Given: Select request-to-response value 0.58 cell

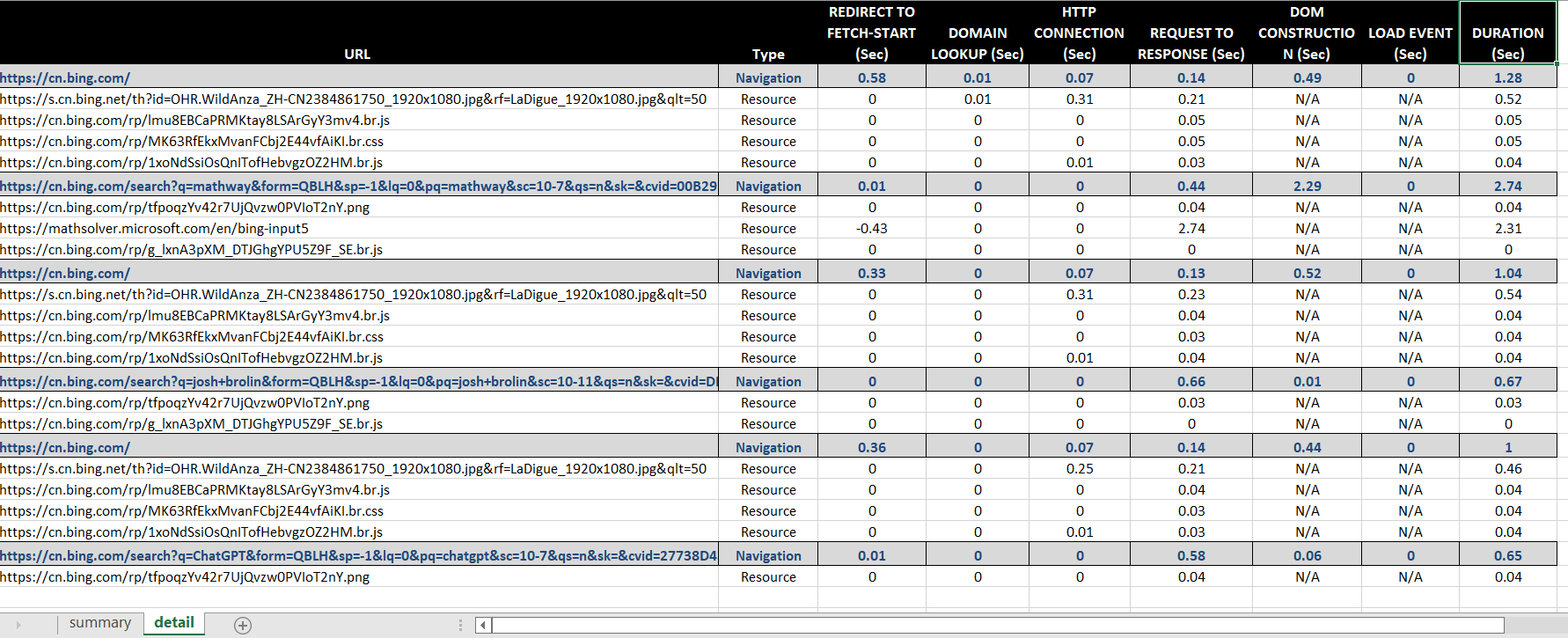Looking at the screenshot, I should 1191,556.
